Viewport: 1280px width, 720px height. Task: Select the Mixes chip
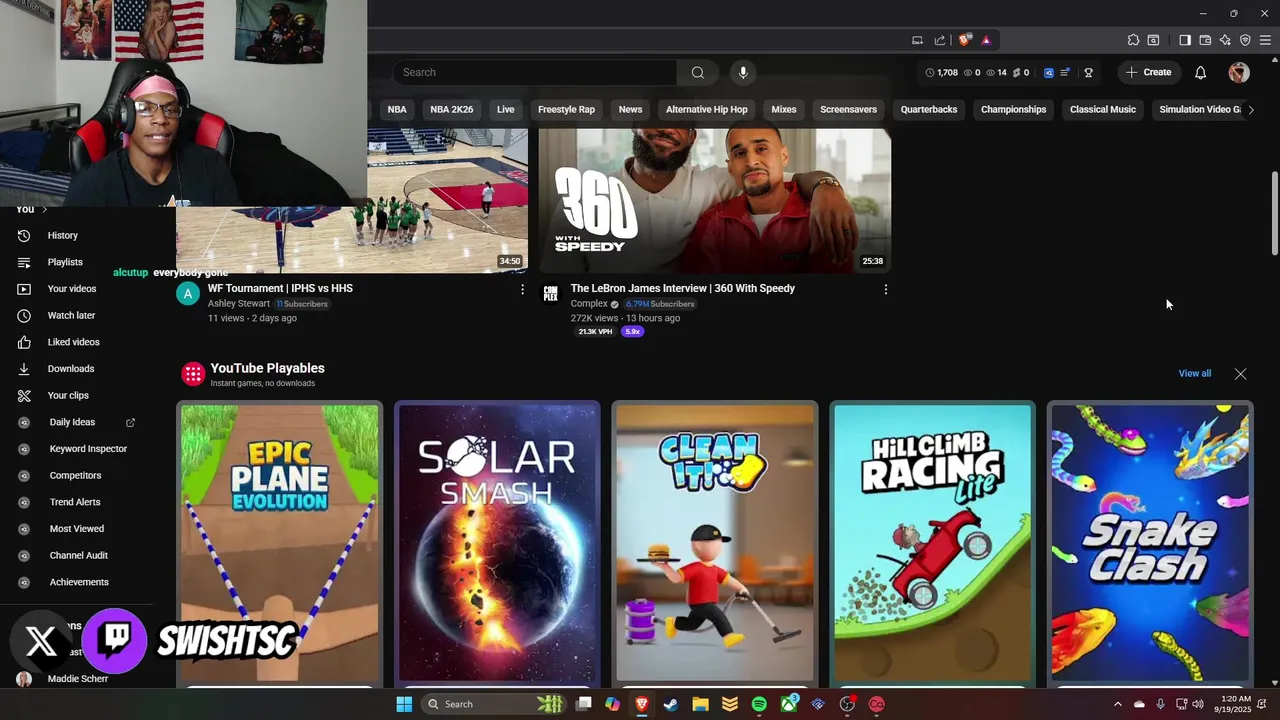(x=784, y=109)
